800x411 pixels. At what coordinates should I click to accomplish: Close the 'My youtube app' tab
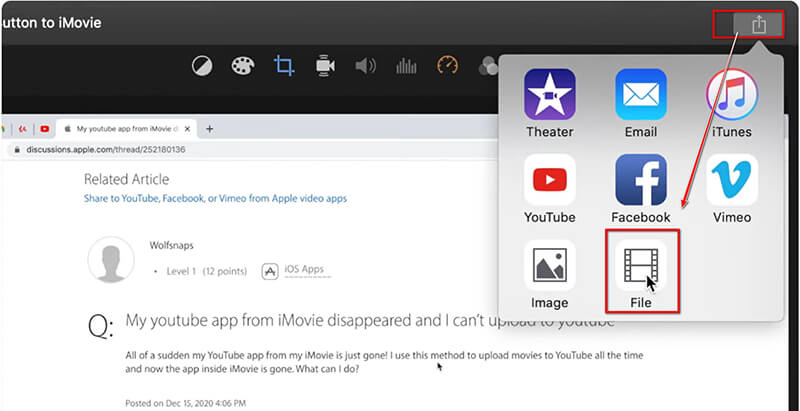pyautogui.click(x=187, y=129)
